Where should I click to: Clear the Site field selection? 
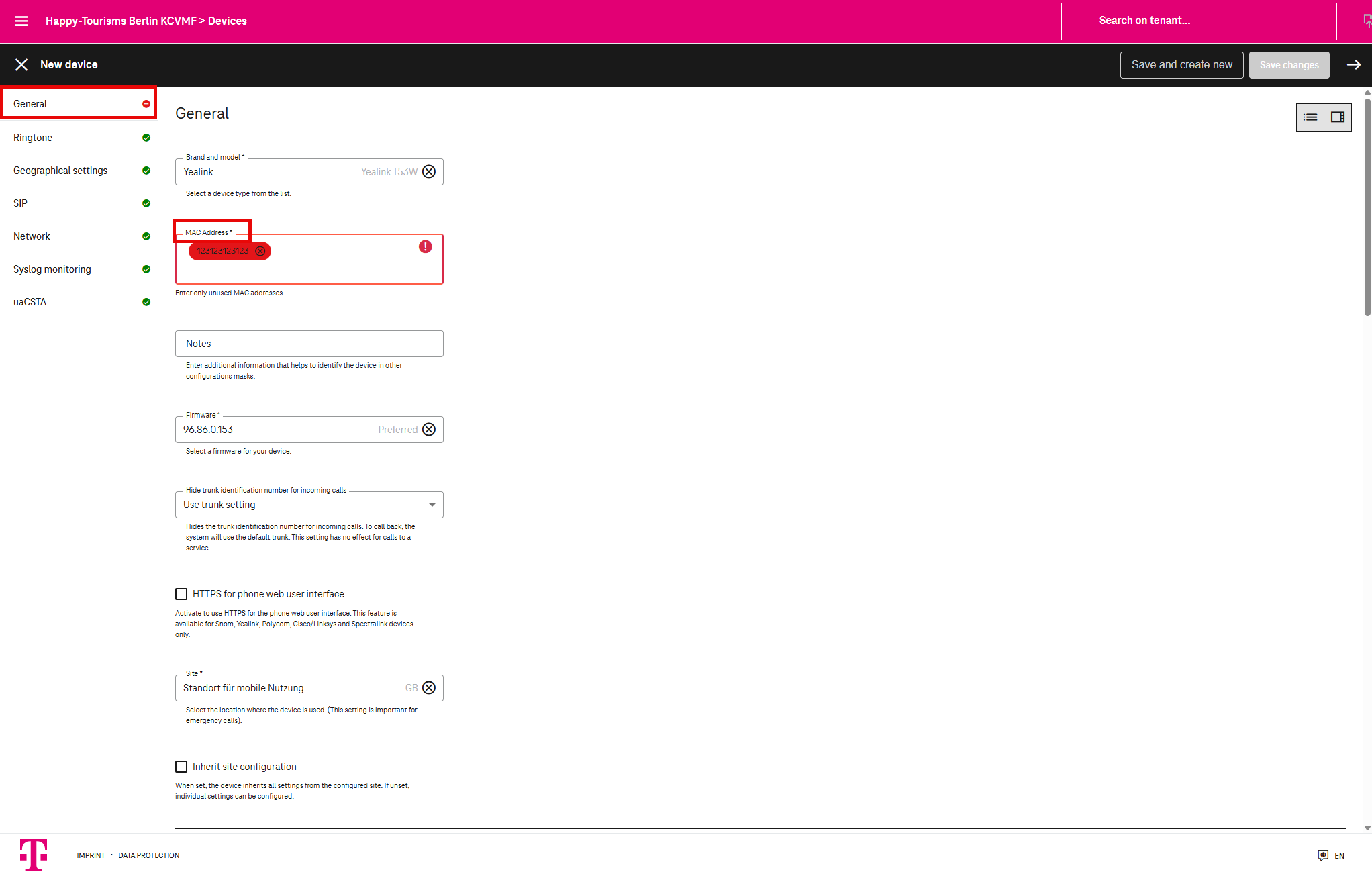(x=429, y=688)
